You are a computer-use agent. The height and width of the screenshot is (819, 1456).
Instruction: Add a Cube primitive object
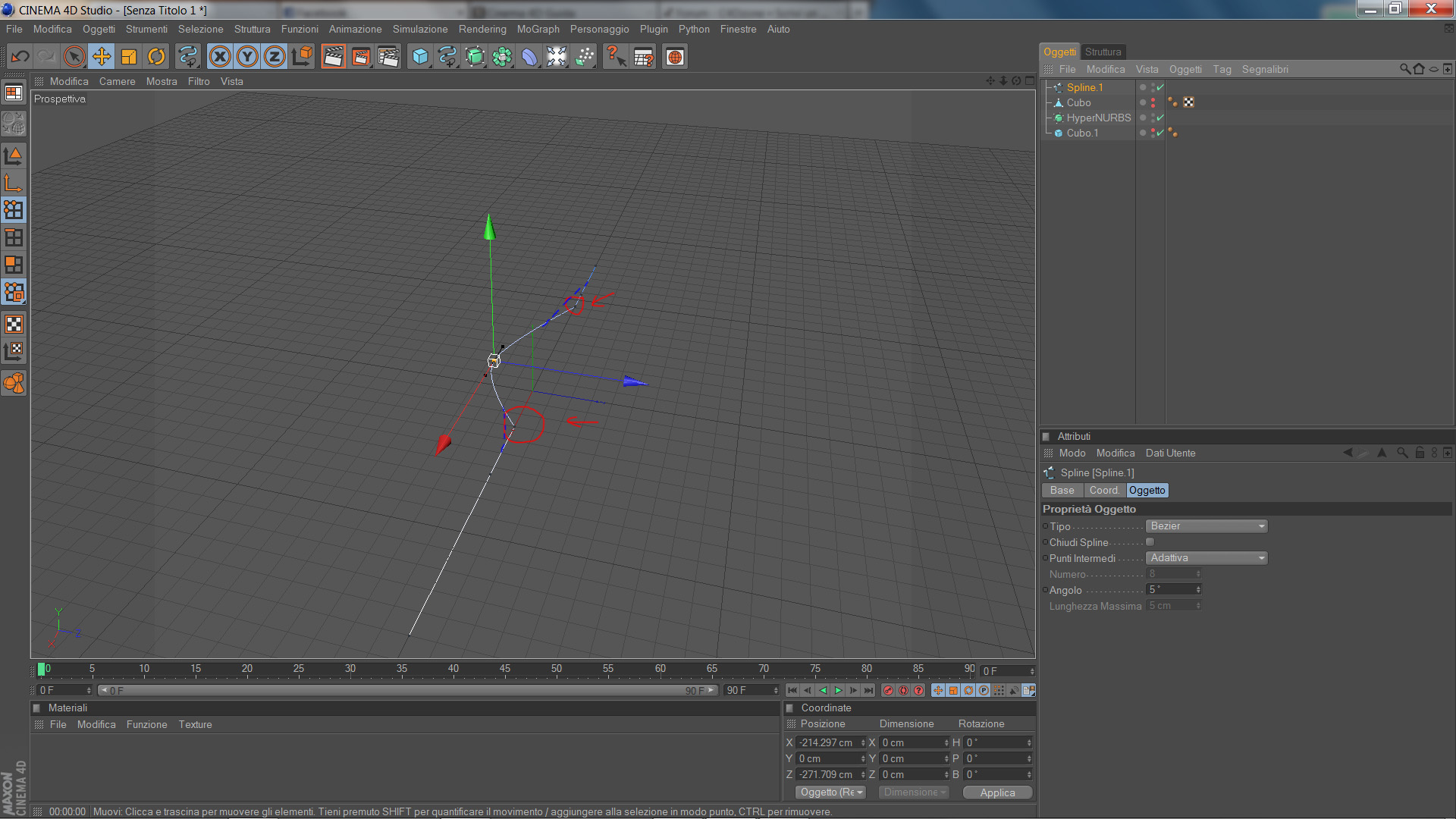pyautogui.click(x=420, y=57)
